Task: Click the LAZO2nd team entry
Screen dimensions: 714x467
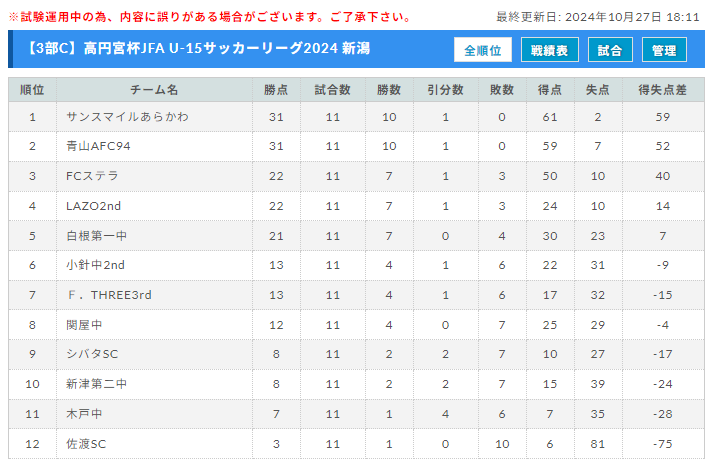Action: (x=93, y=206)
